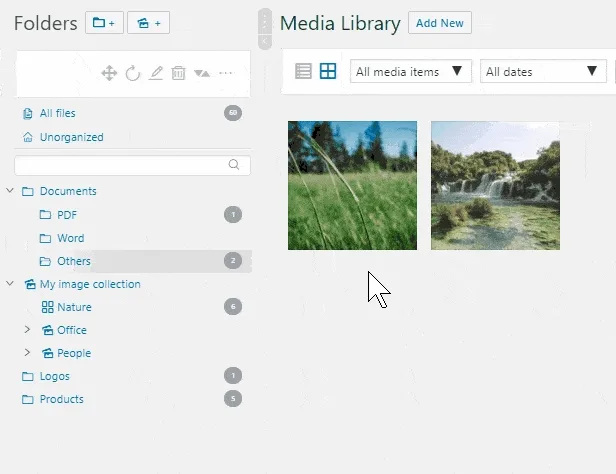Expand the Office collection

click(28, 330)
